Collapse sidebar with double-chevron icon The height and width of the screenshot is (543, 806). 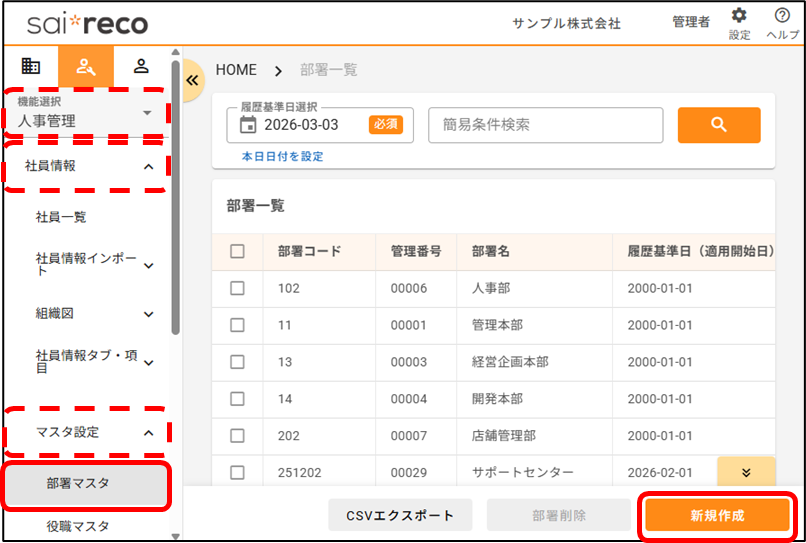click(x=193, y=80)
